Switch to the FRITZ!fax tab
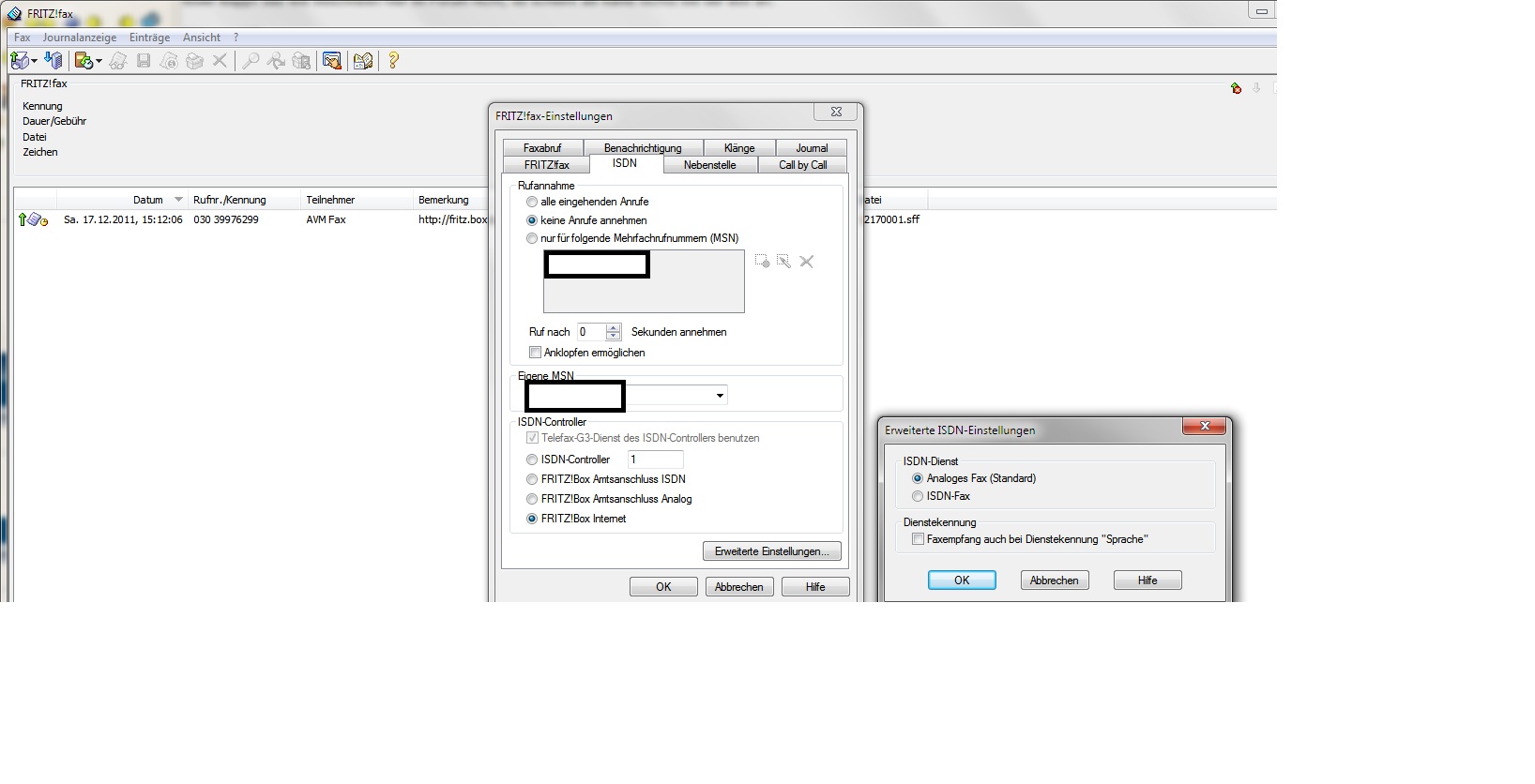This screenshot has height=784, width=1535. tap(547, 165)
